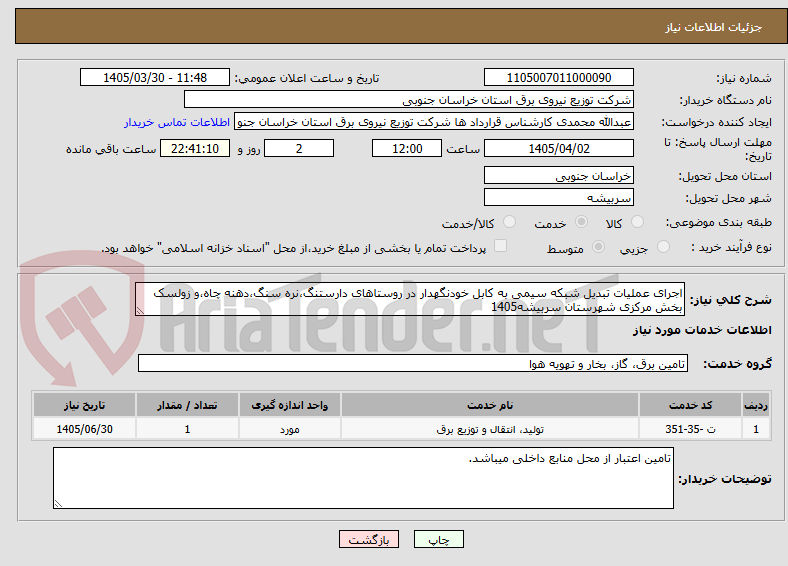
Task: Click service name cell تولید، انتقال و توزیع برق
Action: click(x=490, y=429)
